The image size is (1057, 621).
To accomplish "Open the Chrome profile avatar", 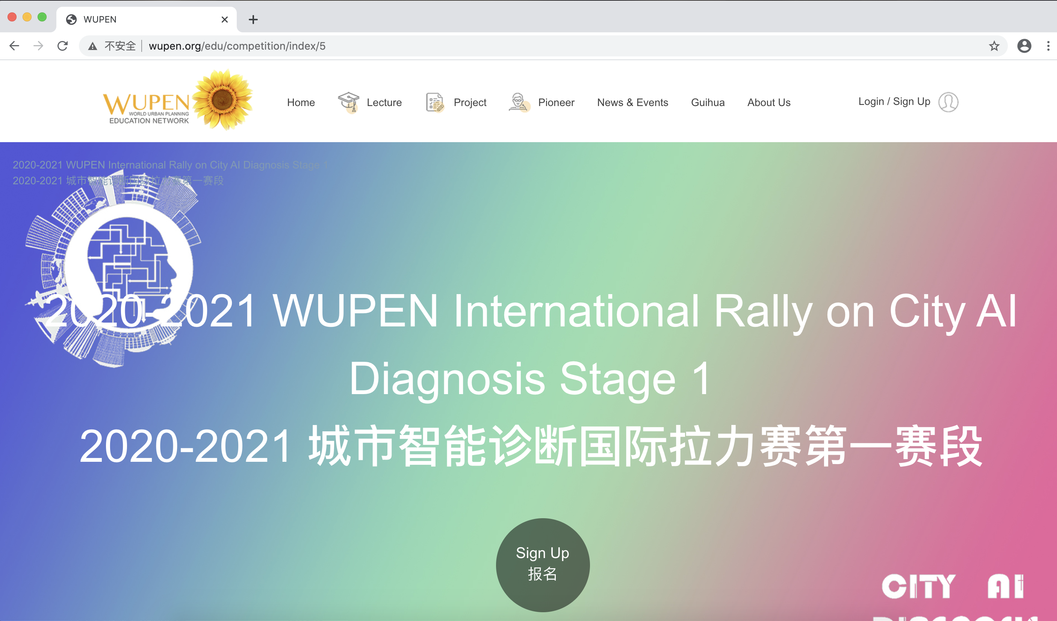I will pyautogui.click(x=1024, y=46).
